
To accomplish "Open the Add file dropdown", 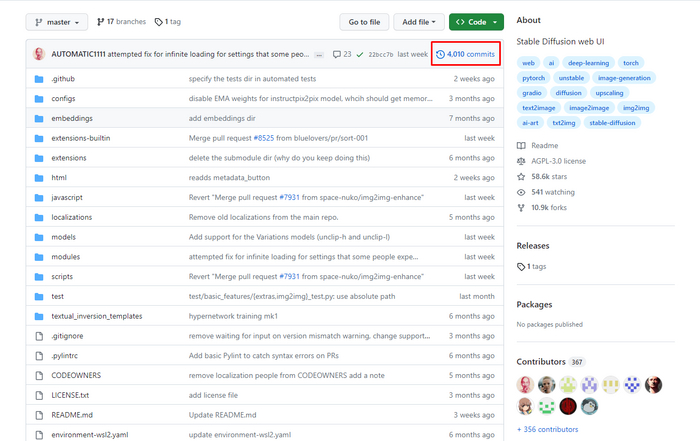I will tap(419, 22).
